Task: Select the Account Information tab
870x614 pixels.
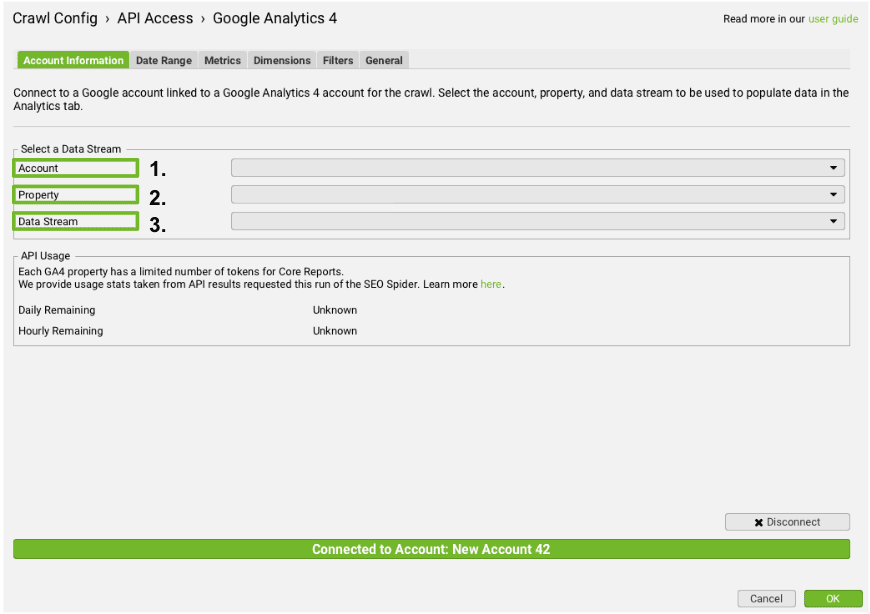Action: 72,60
